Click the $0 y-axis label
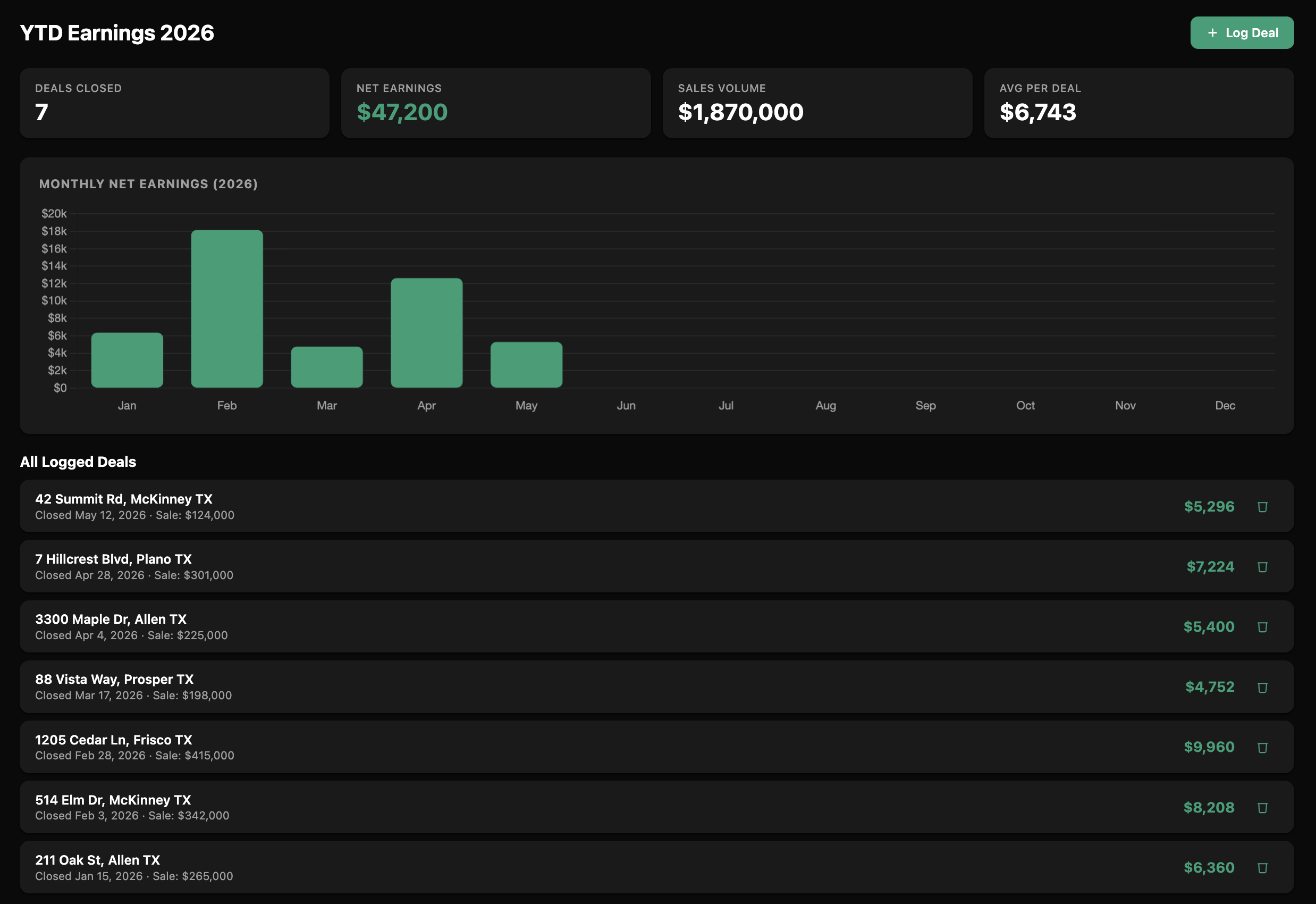Image resolution: width=1316 pixels, height=904 pixels. (60, 388)
